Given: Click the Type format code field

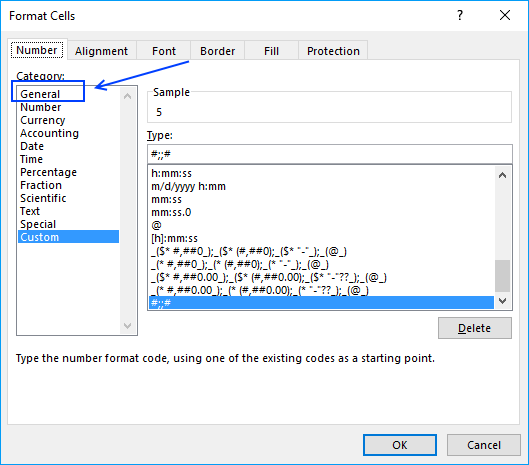Looking at the screenshot, I should pos(330,154).
